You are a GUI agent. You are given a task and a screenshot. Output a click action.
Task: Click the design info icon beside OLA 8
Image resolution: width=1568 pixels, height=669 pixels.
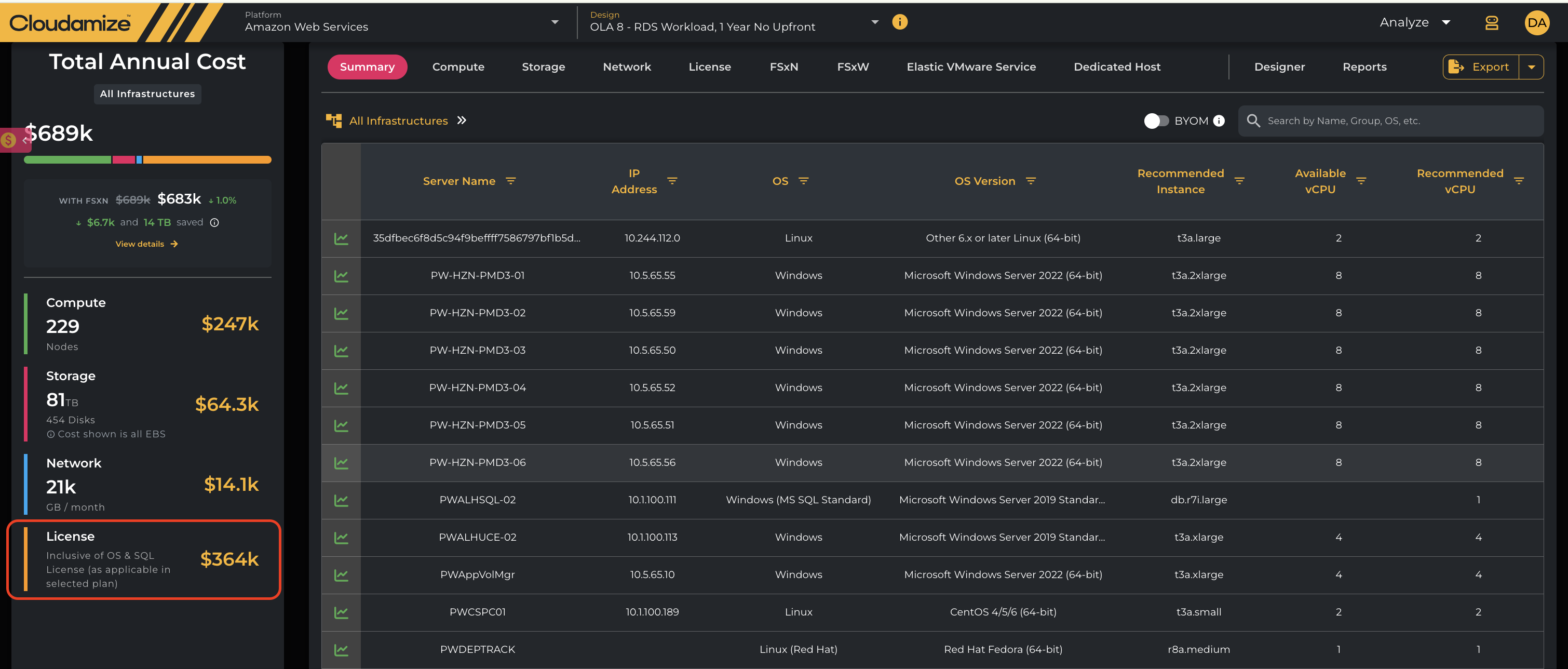(899, 22)
